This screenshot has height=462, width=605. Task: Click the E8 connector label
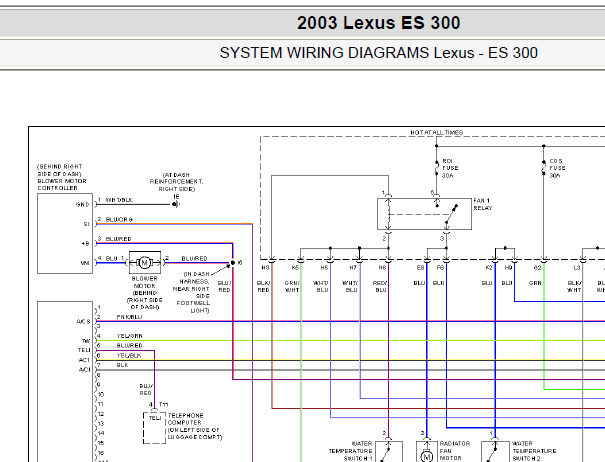[421, 267]
